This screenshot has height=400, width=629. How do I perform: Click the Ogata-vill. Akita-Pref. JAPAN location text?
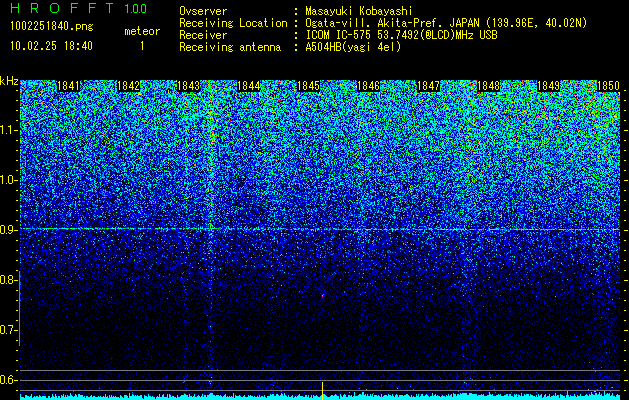click(x=446, y=23)
